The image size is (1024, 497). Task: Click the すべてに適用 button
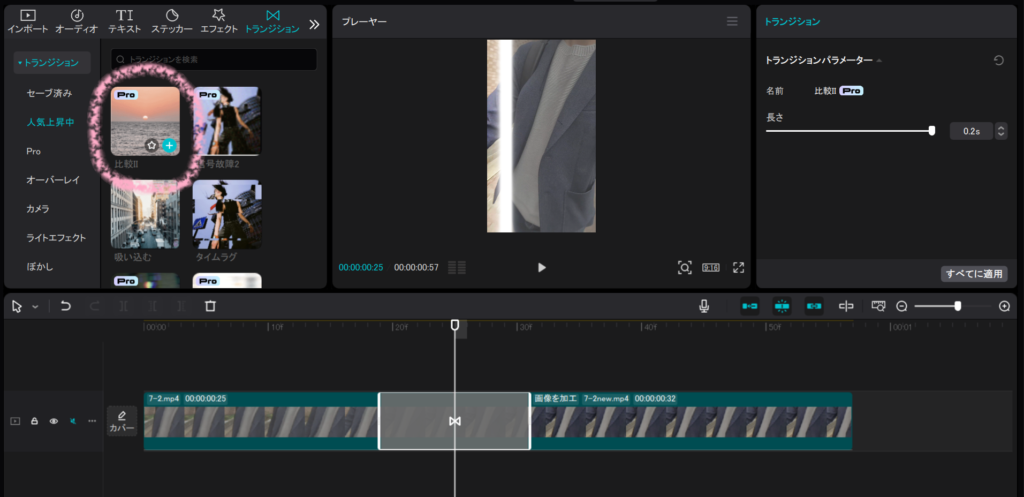point(974,274)
